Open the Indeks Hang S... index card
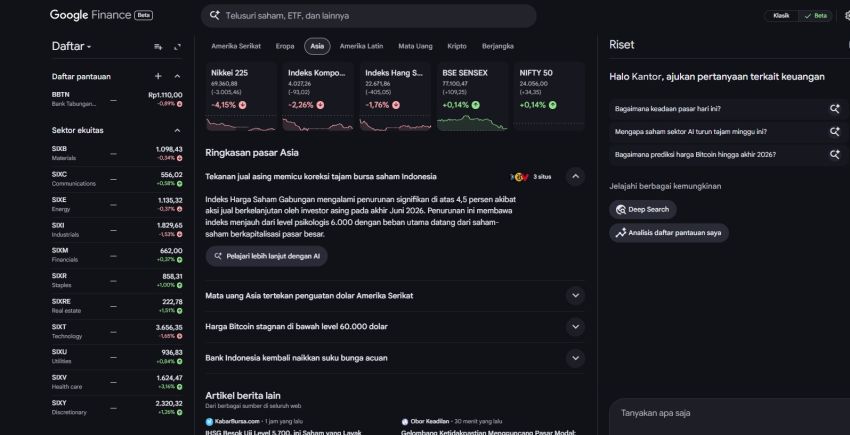The height and width of the screenshot is (435, 850). [x=395, y=97]
